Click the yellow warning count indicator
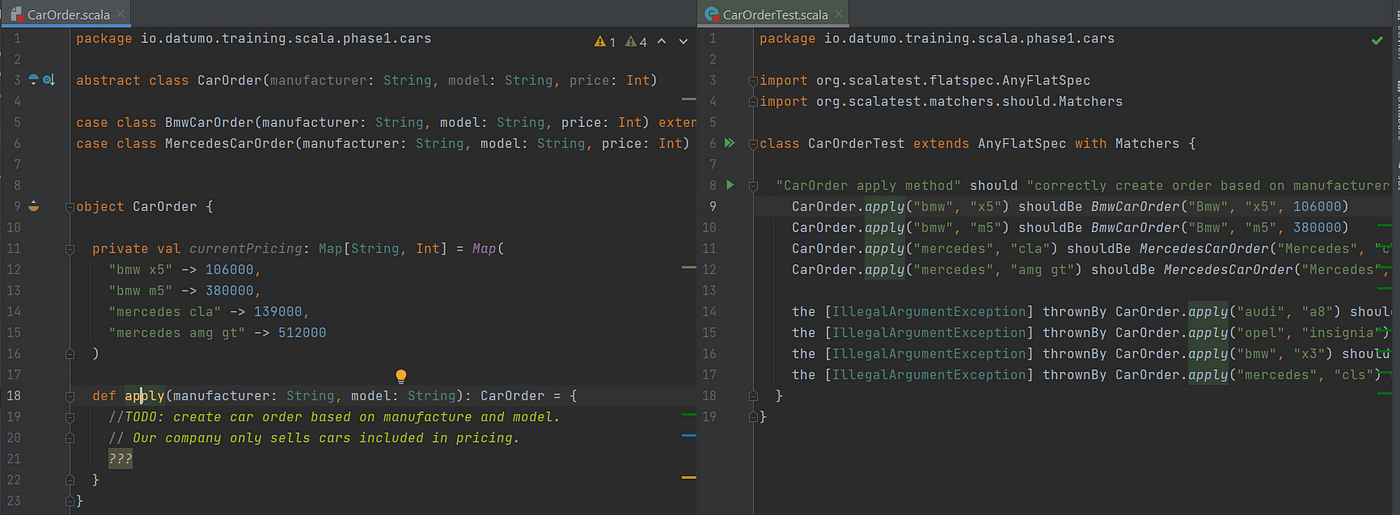The height and width of the screenshot is (515, 1400). [604, 42]
